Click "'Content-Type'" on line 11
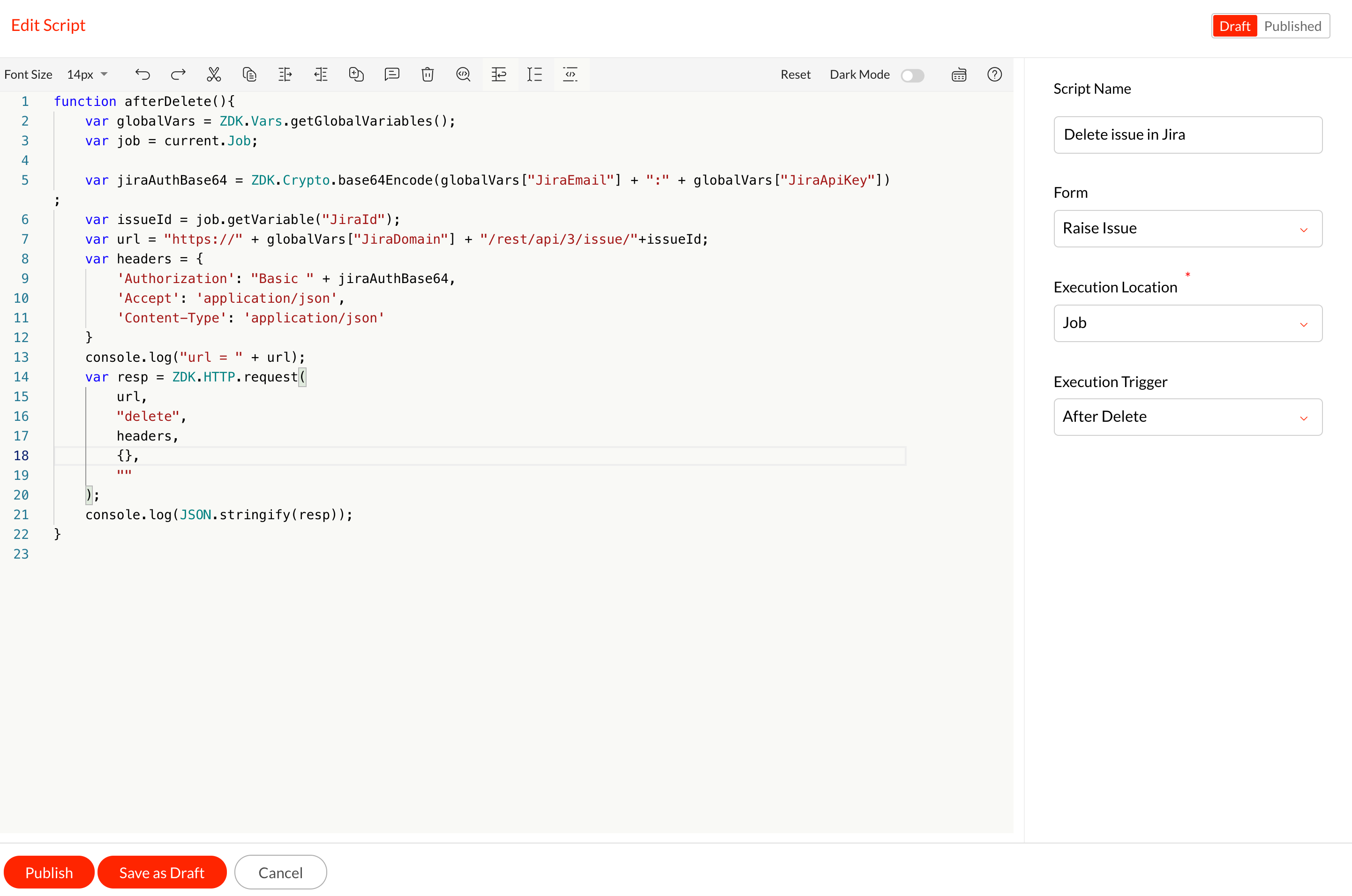The image size is (1352, 896). coord(172,318)
